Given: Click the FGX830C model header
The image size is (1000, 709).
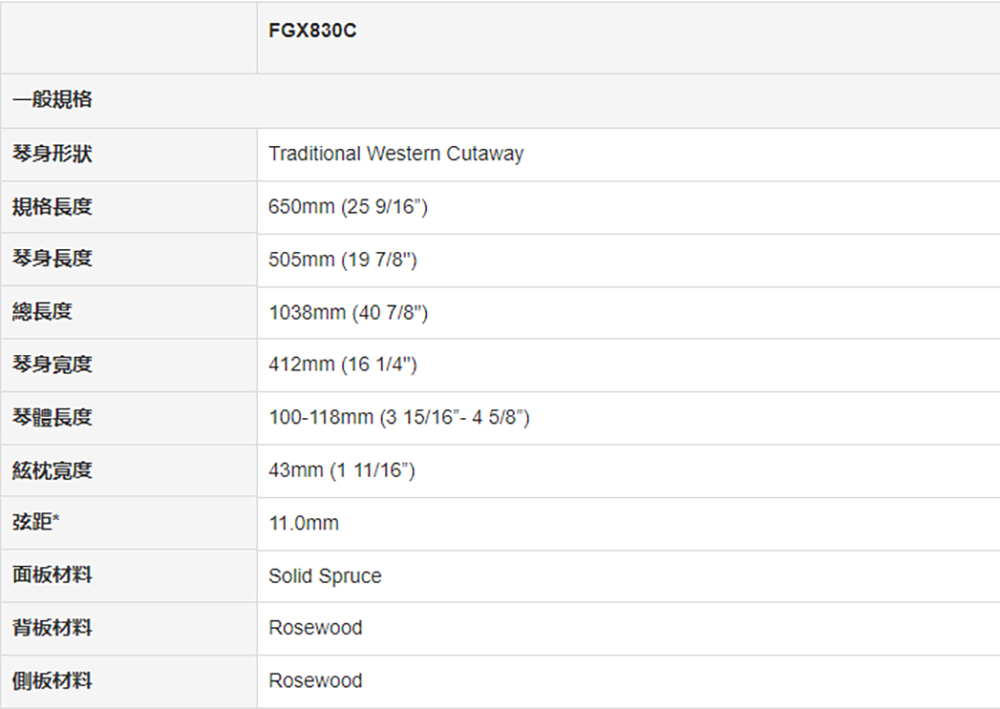Looking at the screenshot, I should pyautogui.click(x=312, y=31).
